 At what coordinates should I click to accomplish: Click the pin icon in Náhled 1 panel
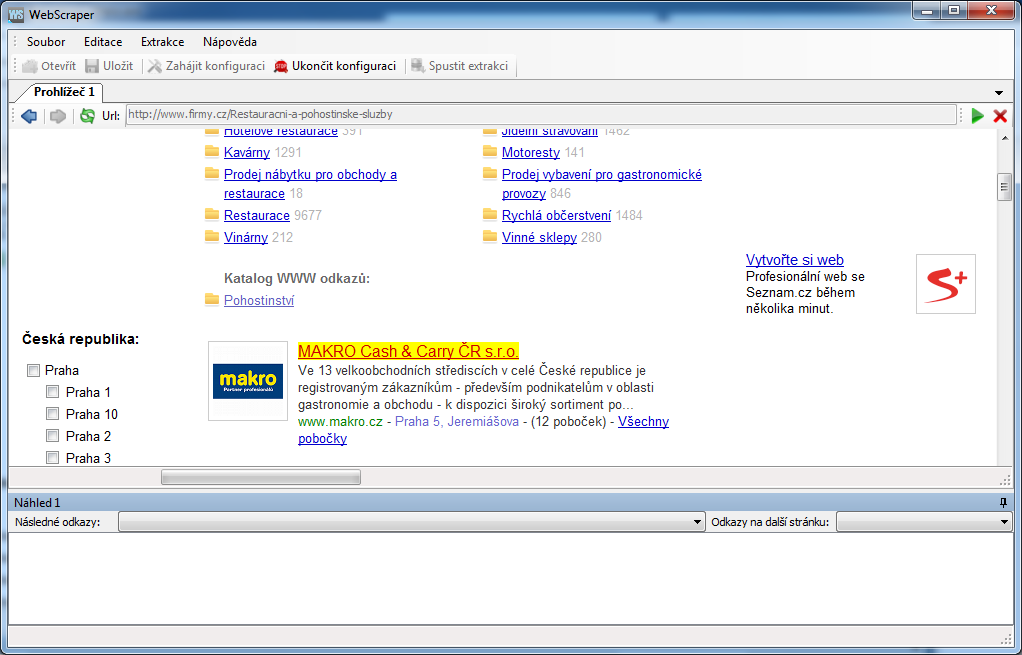[x=1003, y=502]
